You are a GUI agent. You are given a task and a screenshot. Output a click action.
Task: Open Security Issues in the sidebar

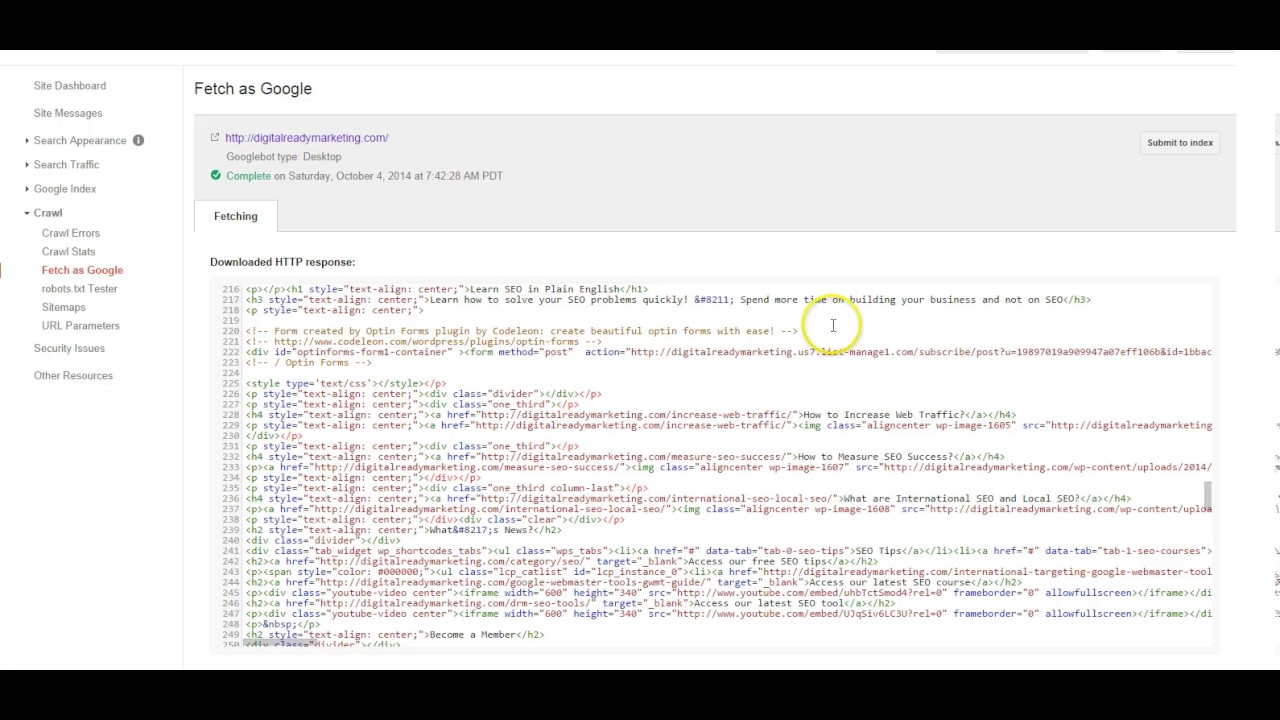(69, 348)
